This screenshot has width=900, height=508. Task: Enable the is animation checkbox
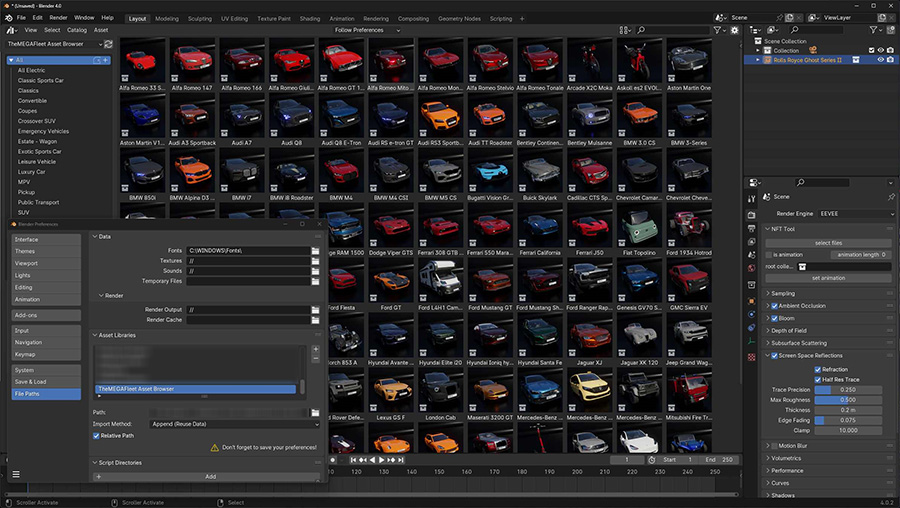tap(769, 255)
